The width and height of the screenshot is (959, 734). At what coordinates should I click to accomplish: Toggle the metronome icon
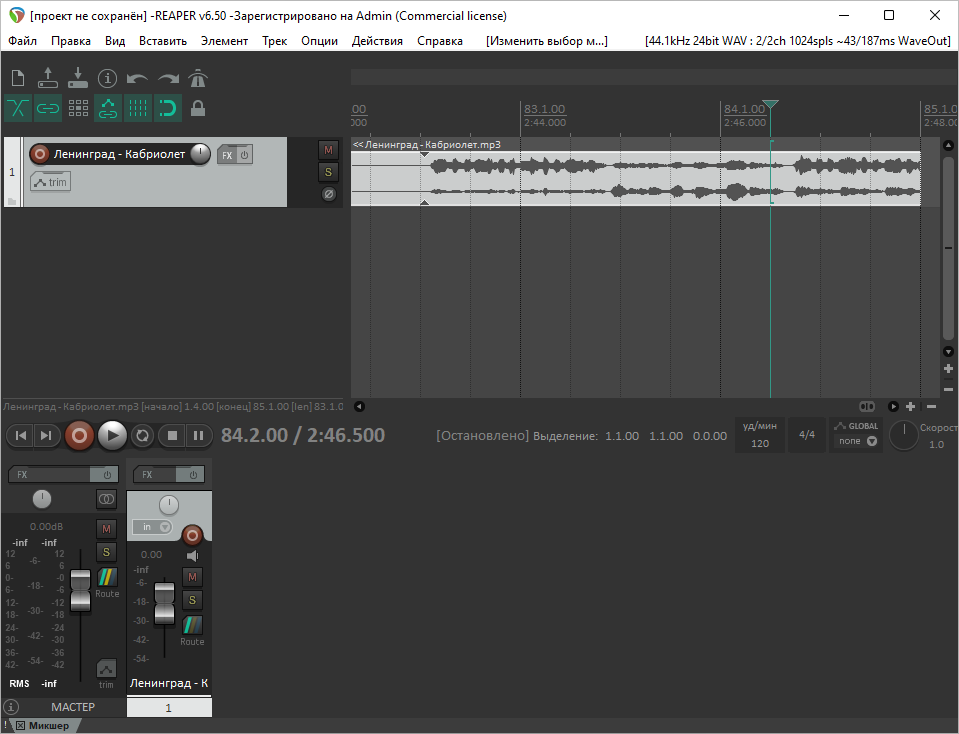(198, 78)
